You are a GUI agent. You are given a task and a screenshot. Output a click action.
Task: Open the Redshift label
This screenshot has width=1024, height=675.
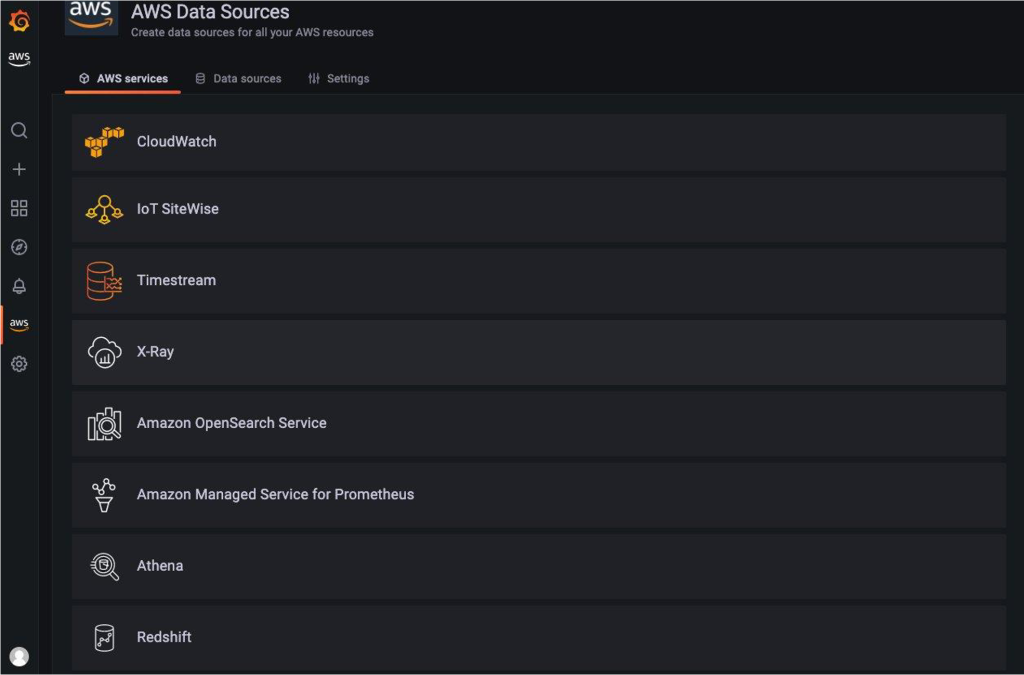point(164,637)
